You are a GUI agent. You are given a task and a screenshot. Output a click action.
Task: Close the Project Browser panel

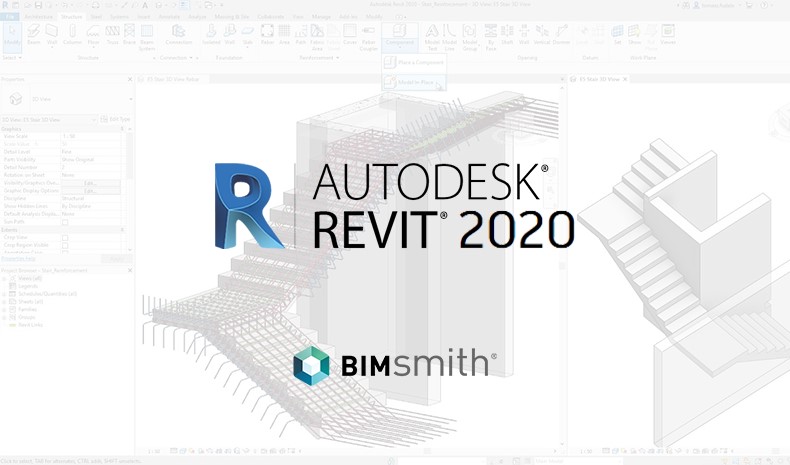(130, 271)
